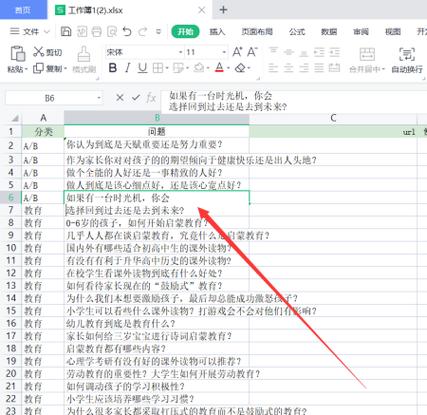Image resolution: width=427 pixels, height=415 pixels.
Task: Increase font size with larger A icon
Action: tap(237, 52)
